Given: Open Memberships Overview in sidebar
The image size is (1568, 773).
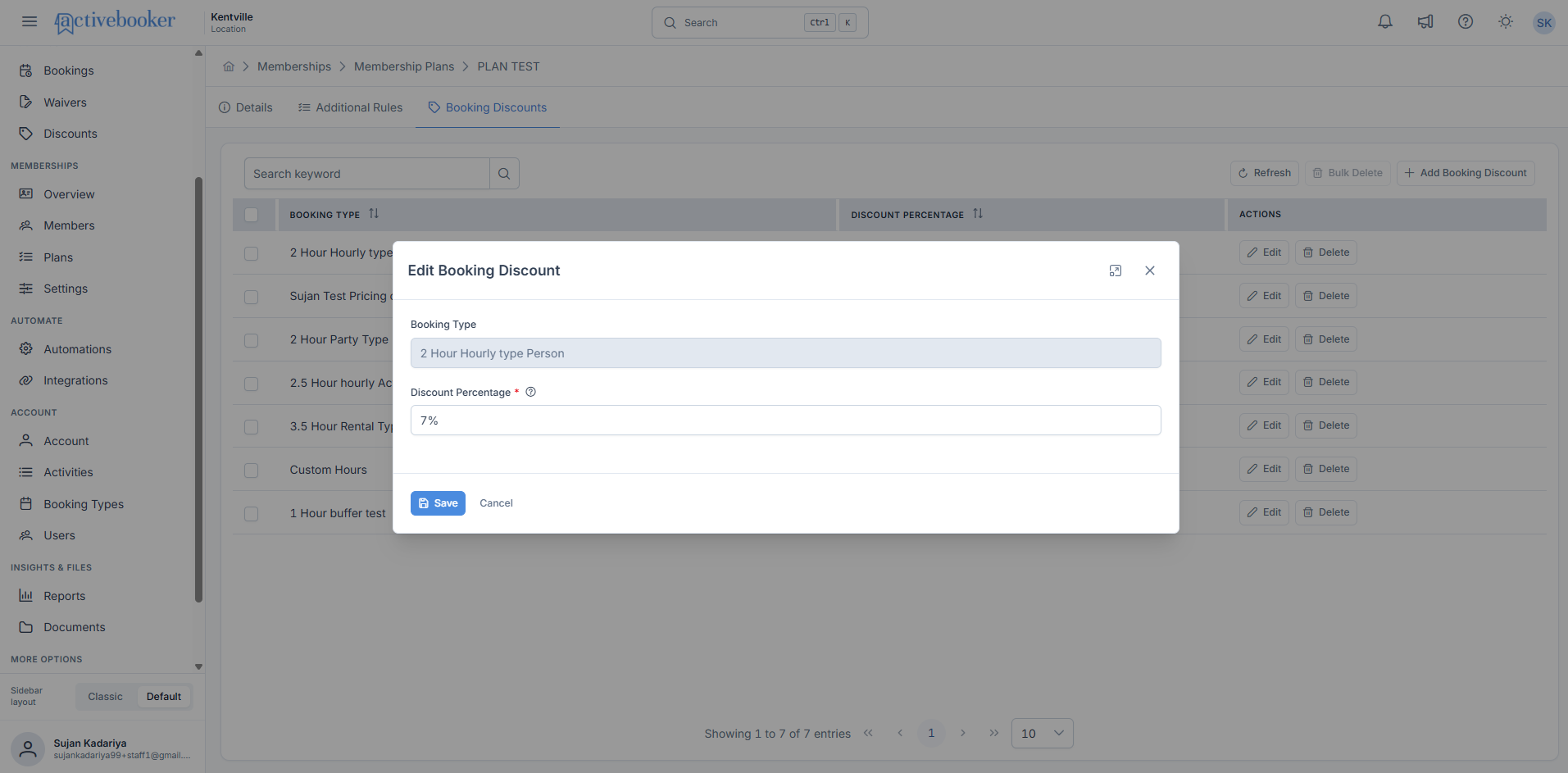Looking at the screenshot, I should pos(69,194).
